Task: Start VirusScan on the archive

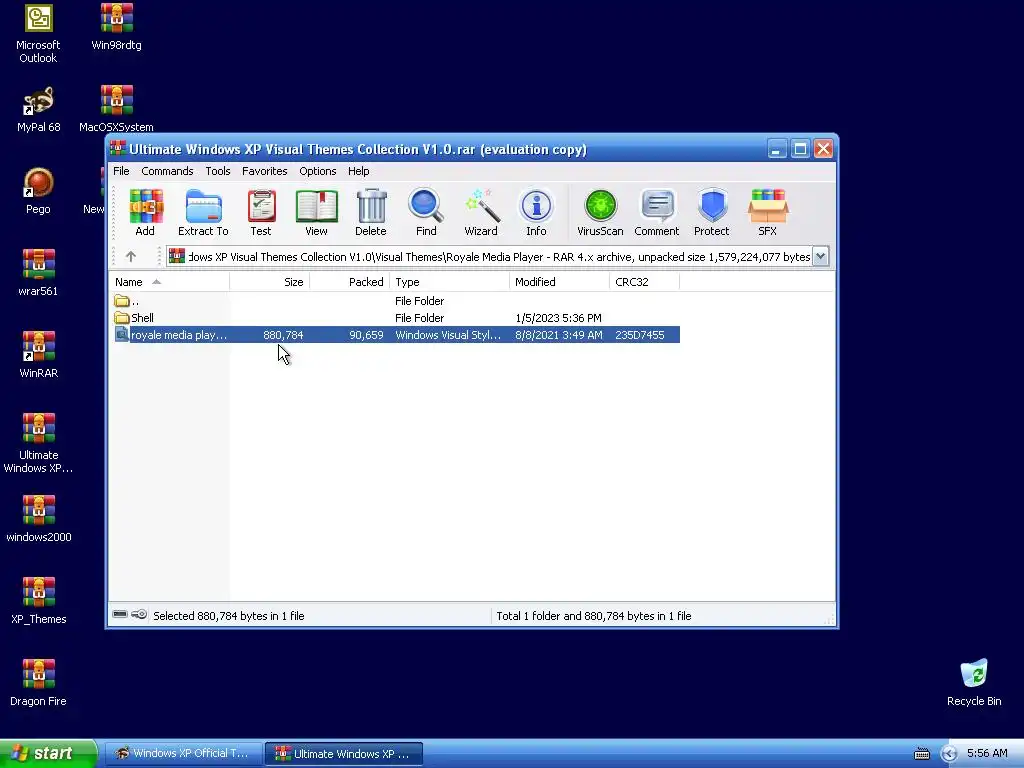Action: 600,212
